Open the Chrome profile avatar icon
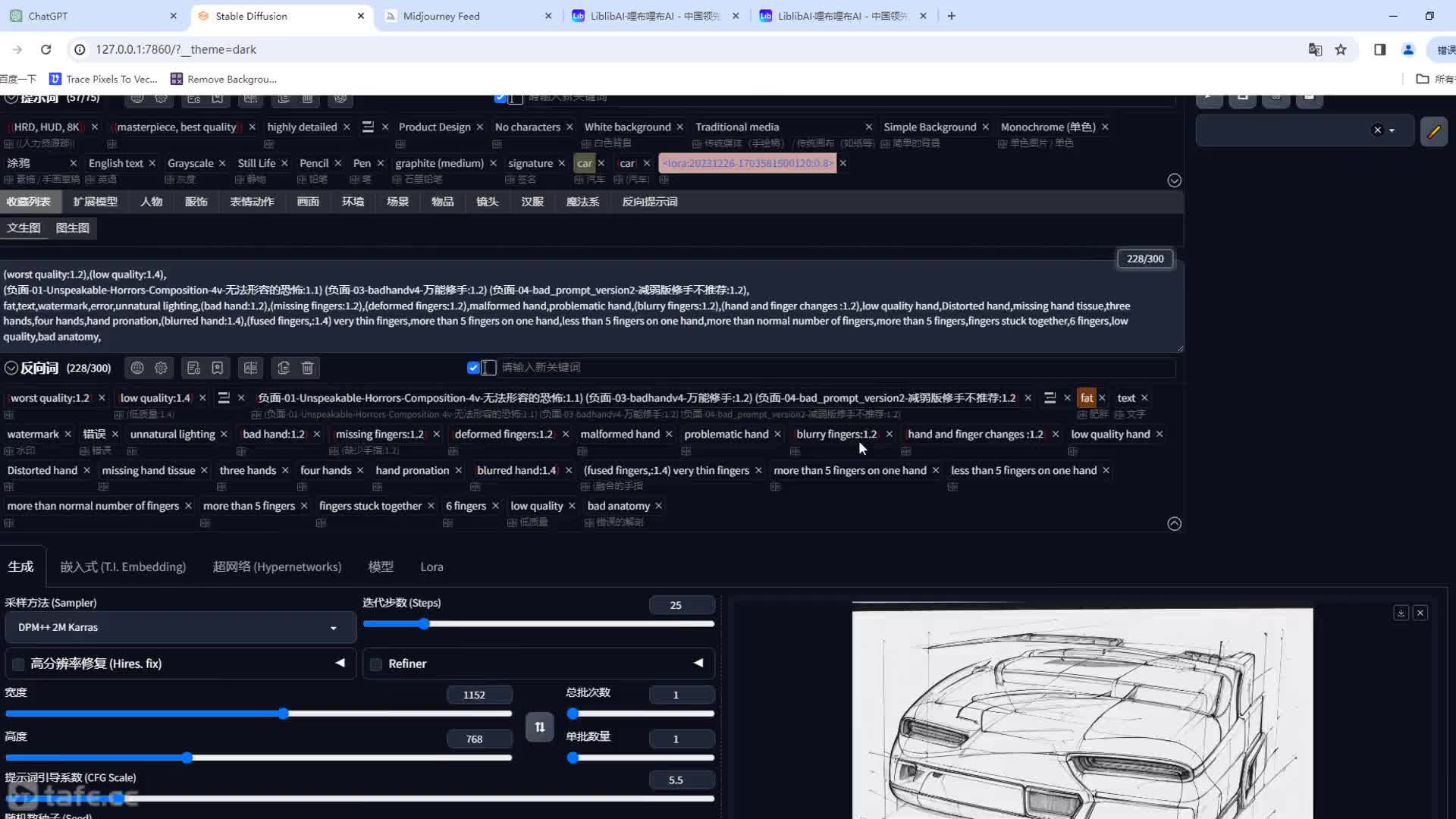 (1408, 49)
